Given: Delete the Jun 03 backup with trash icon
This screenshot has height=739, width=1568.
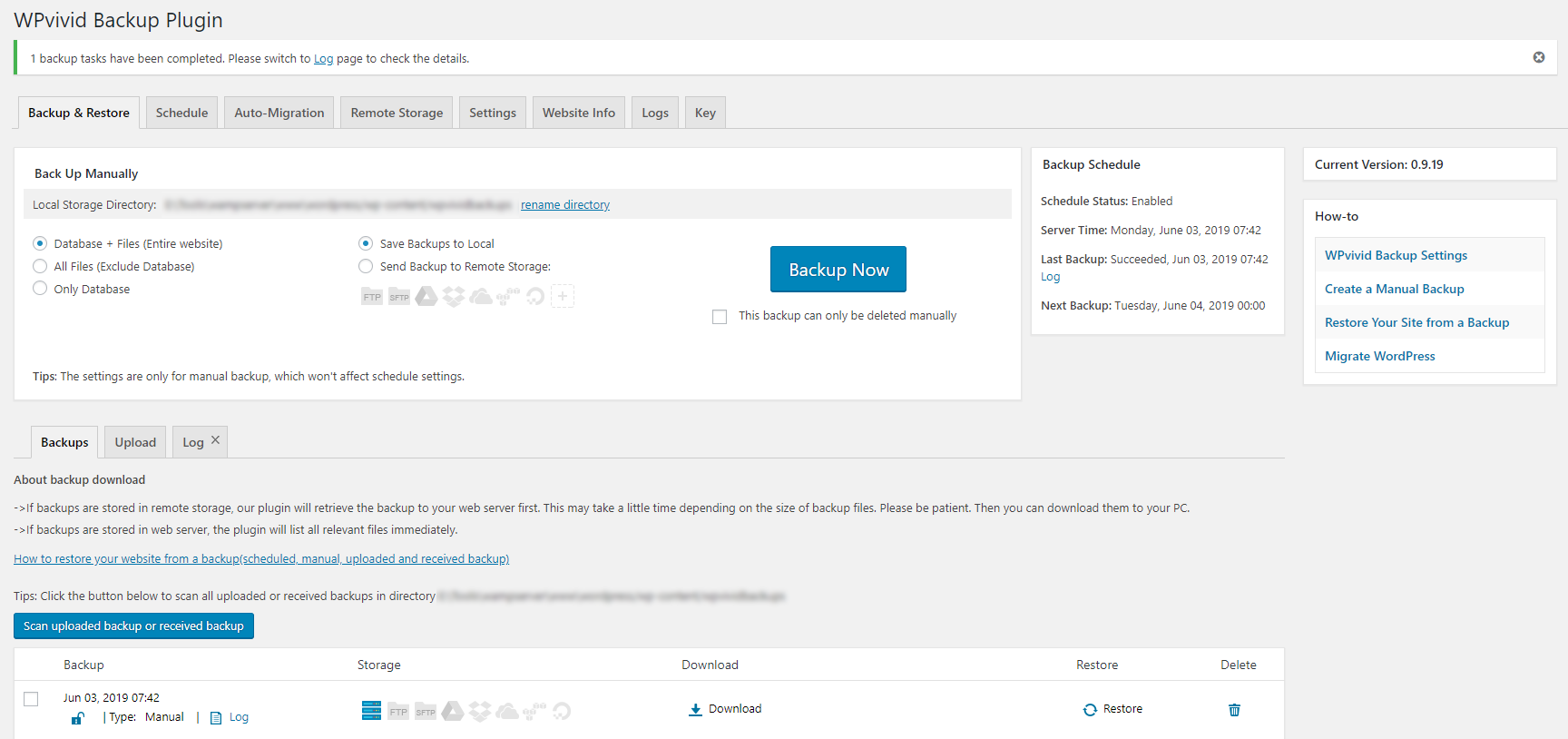Looking at the screenshot, I should (x=1234, y=710).
